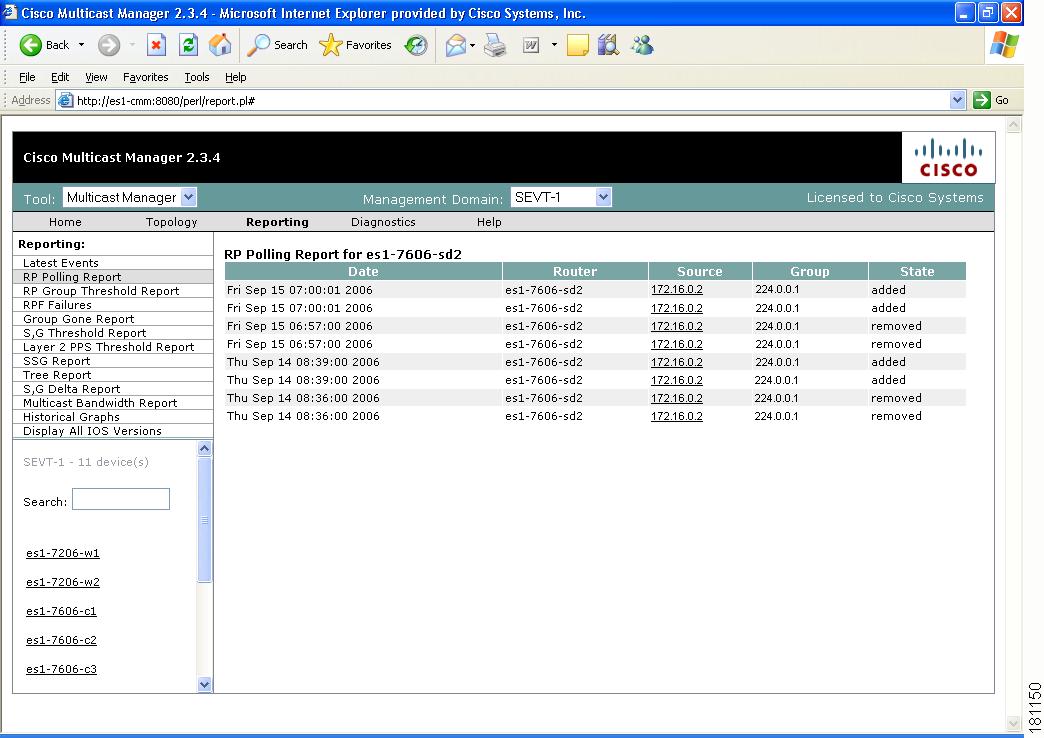Screen dimensions: 1044x738
Task: Click source 172.16.0.2 in last row
Action: [x=676, y=416]
